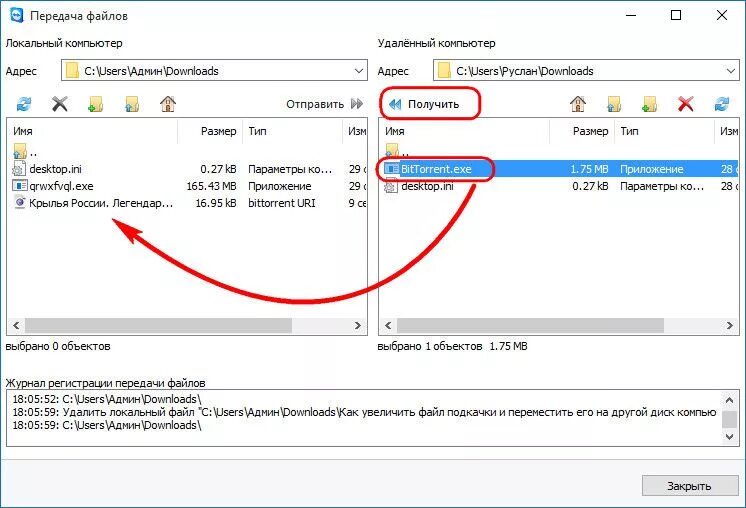This screenshot has height=508, width=746.
Task: Click the transfer log scrollbar thumb
Action: (729, 419)
